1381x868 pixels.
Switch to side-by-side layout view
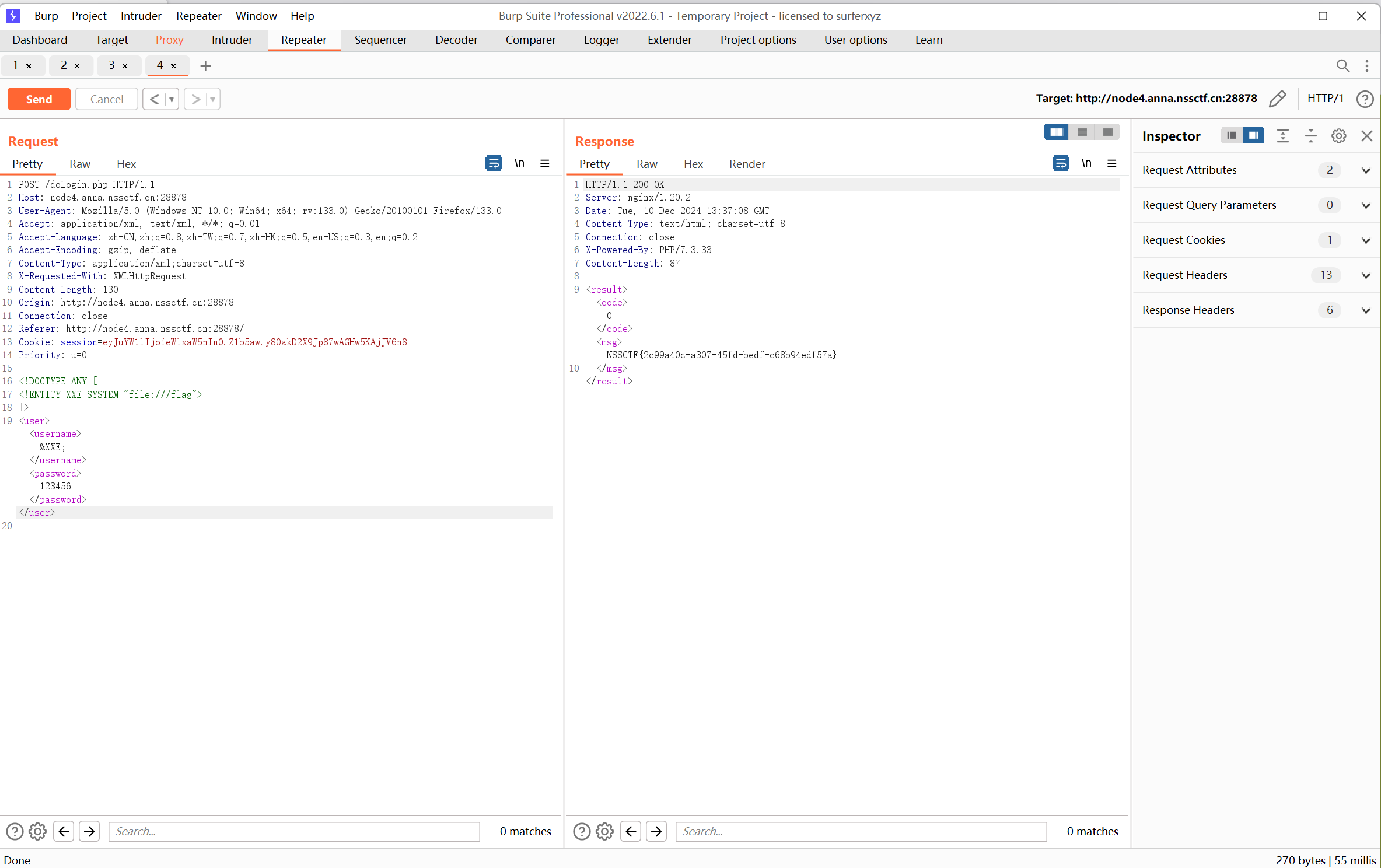1056,132
